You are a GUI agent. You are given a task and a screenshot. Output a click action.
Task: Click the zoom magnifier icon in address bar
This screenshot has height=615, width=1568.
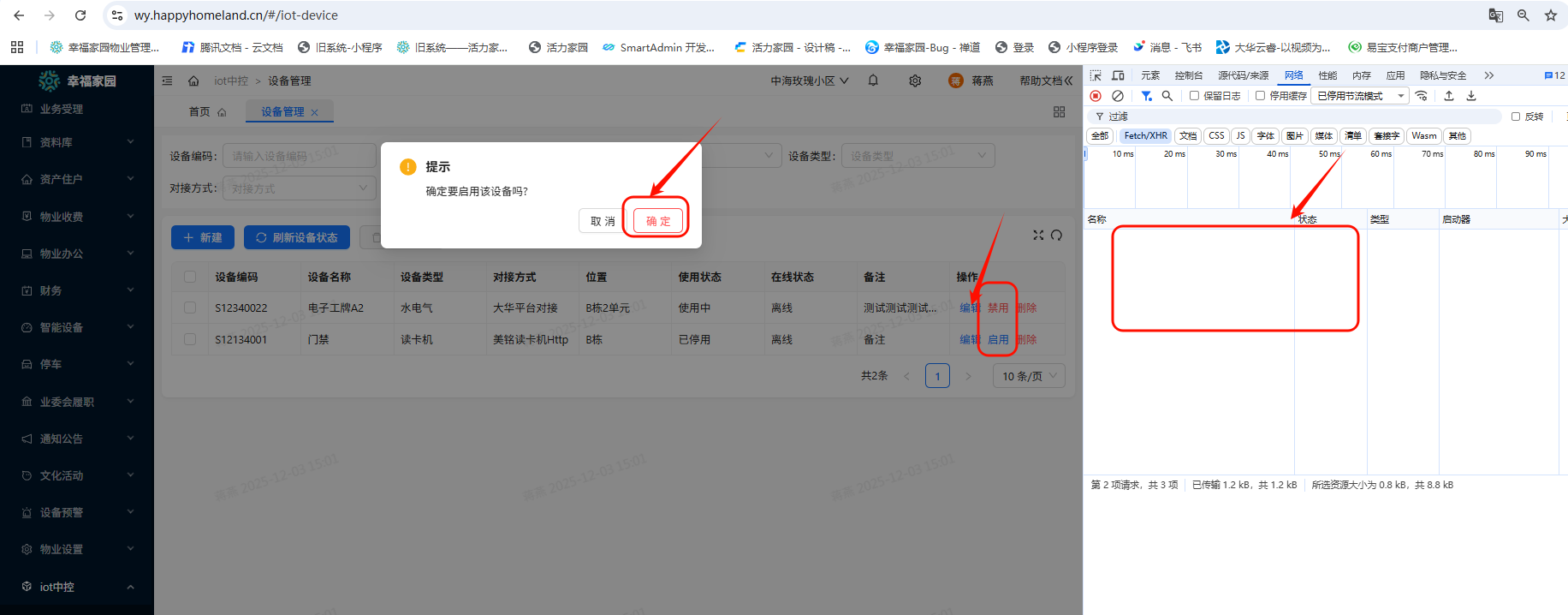[x=1523, y=15]
